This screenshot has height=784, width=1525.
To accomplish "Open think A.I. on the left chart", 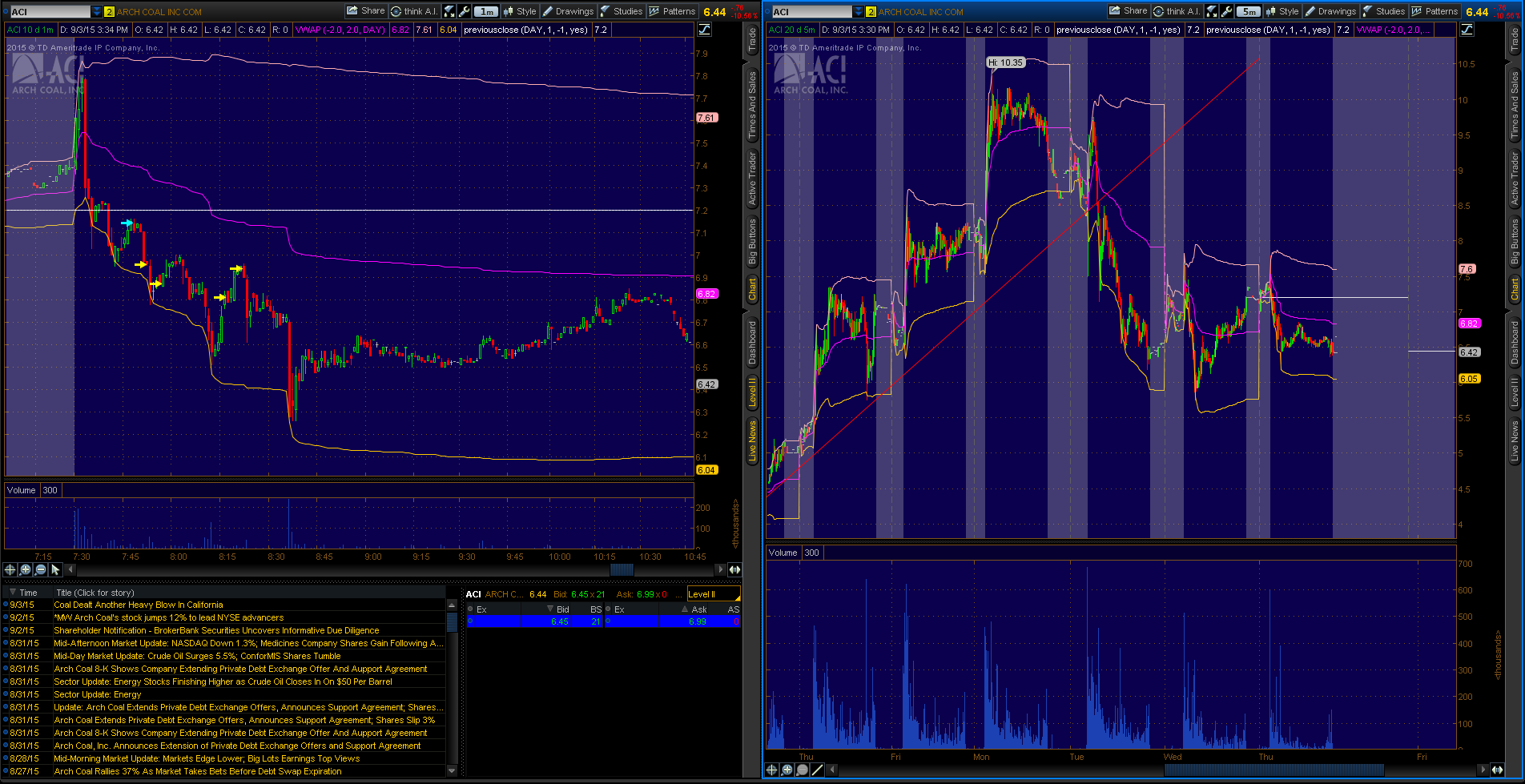I will [414, 11].
